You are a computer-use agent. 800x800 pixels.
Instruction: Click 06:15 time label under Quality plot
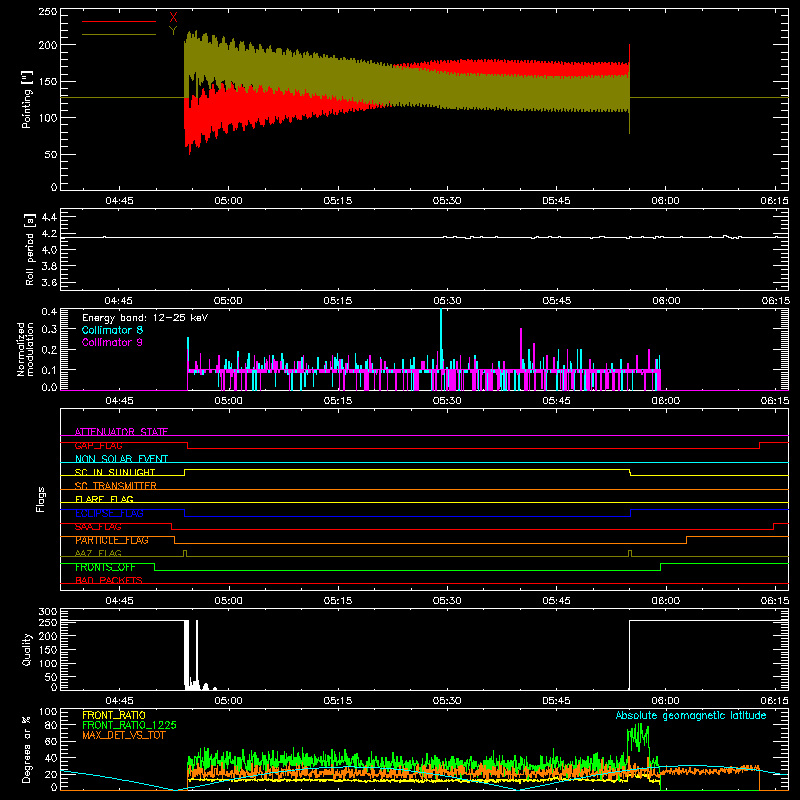click(x=774, y=701)
